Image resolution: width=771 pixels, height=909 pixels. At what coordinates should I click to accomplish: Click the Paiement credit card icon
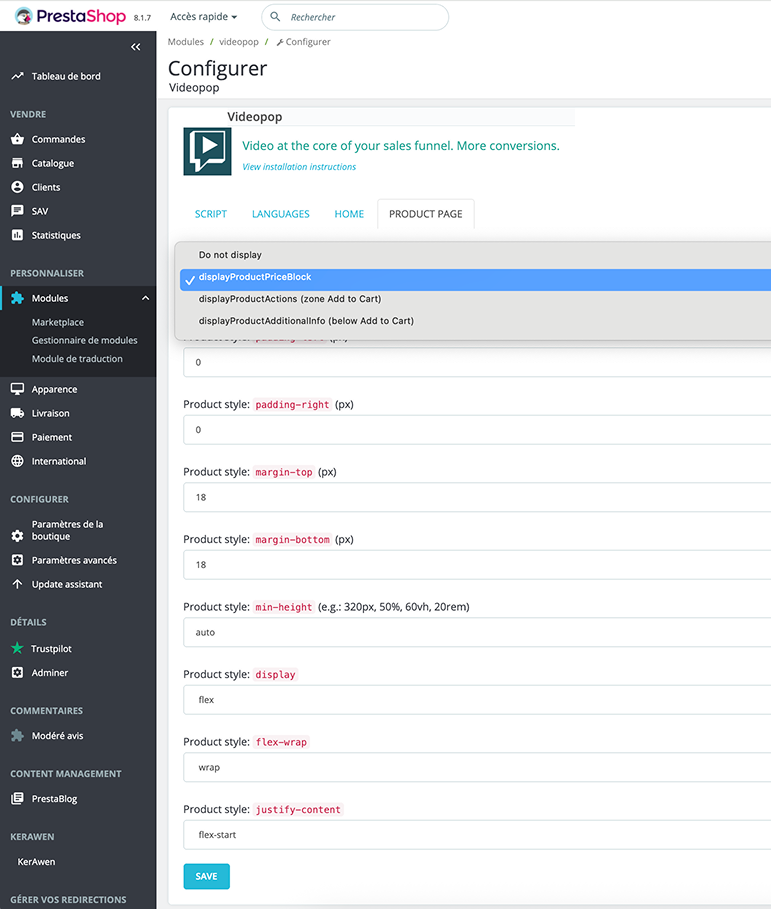(17, 437)
